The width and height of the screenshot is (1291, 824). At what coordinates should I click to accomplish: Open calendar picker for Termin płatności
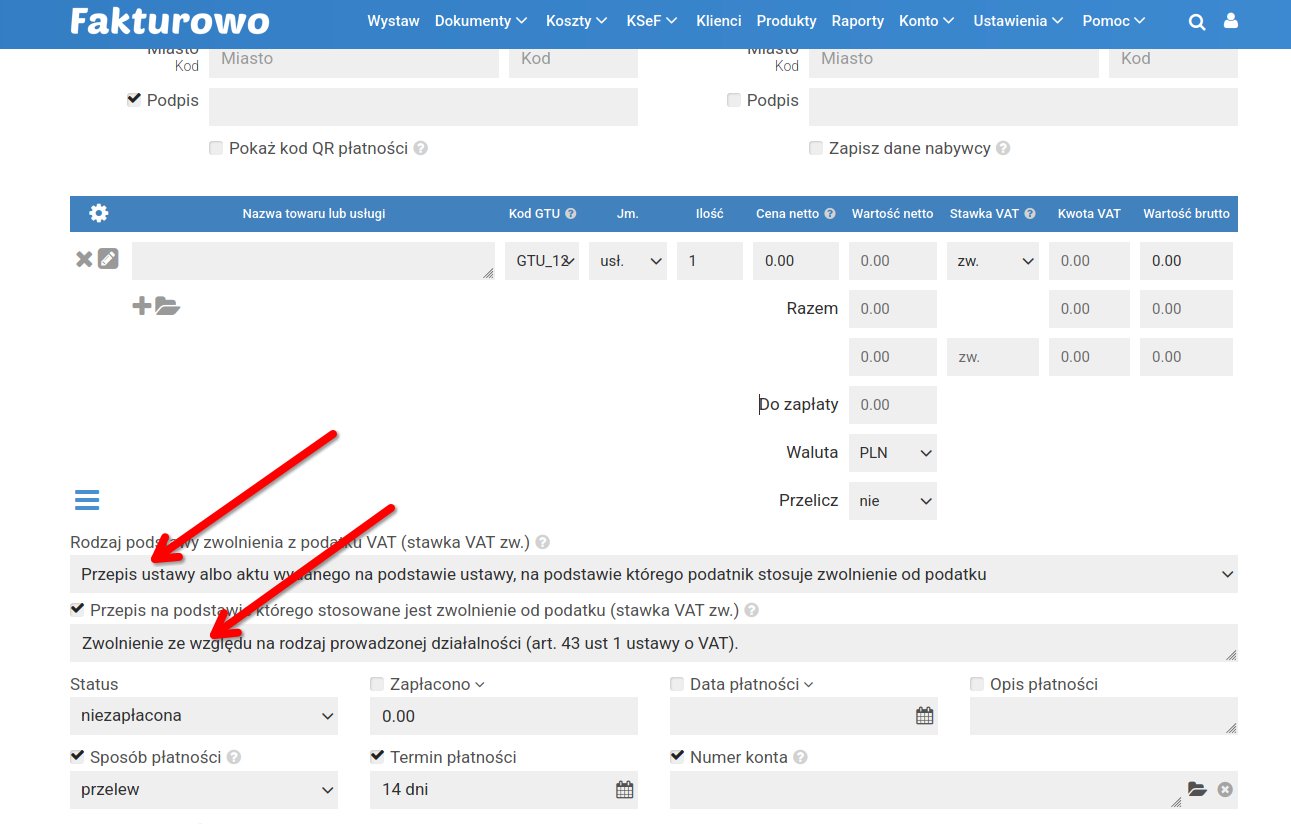point(624,790)
